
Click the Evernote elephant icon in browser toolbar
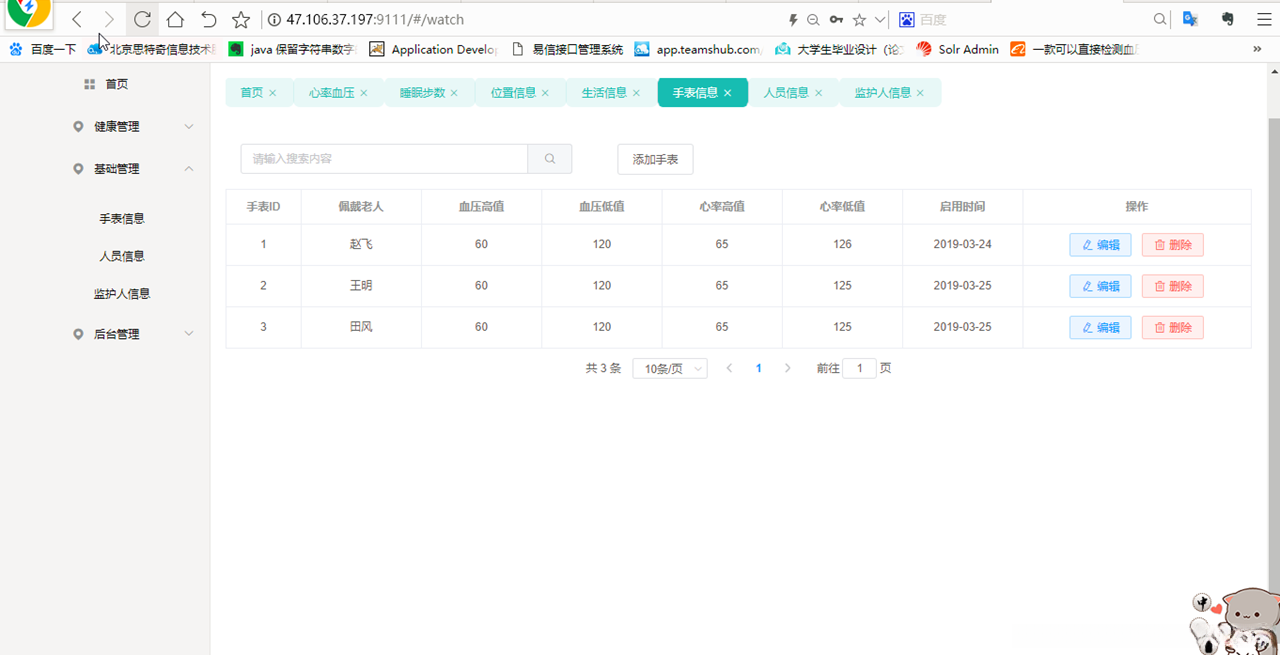pos(1227,19)
